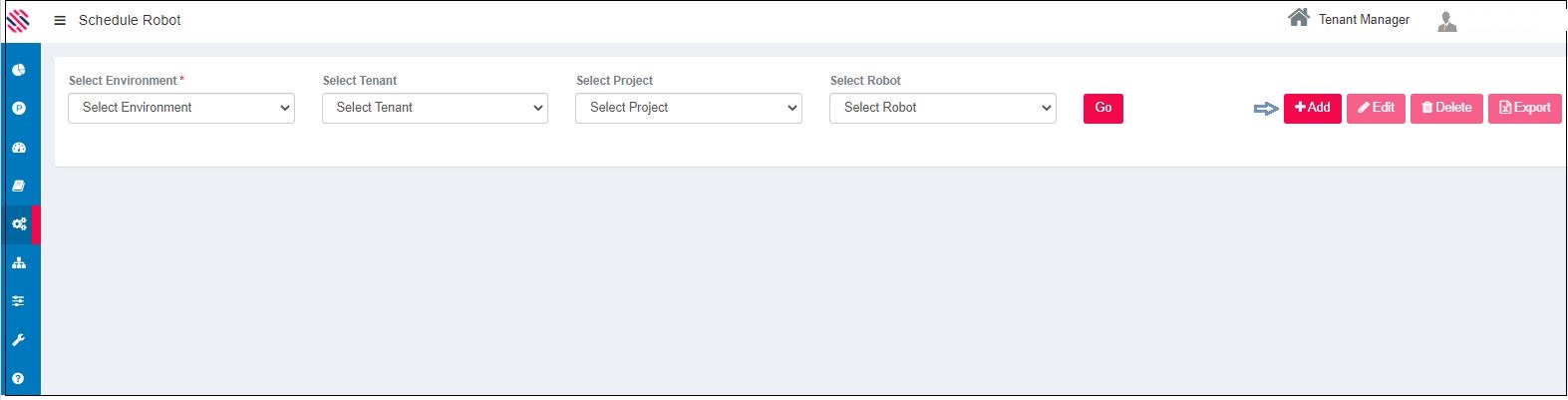Click the home icon near Tenant Manager
Image resolution: width=1568 pixels, height=400 pixels.
1298,18
